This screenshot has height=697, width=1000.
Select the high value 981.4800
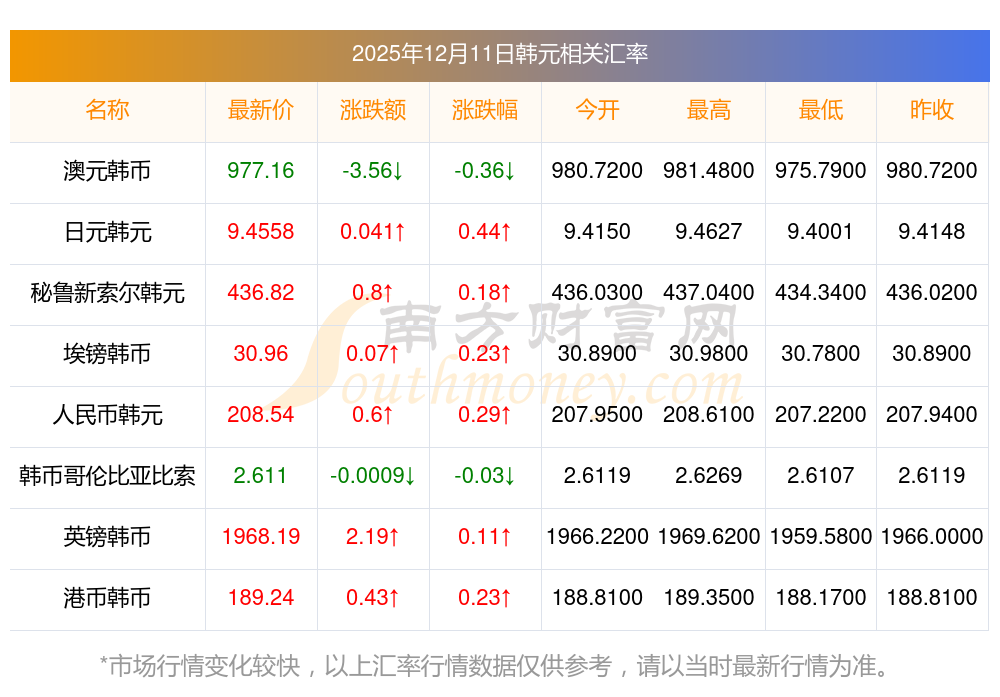709,171
